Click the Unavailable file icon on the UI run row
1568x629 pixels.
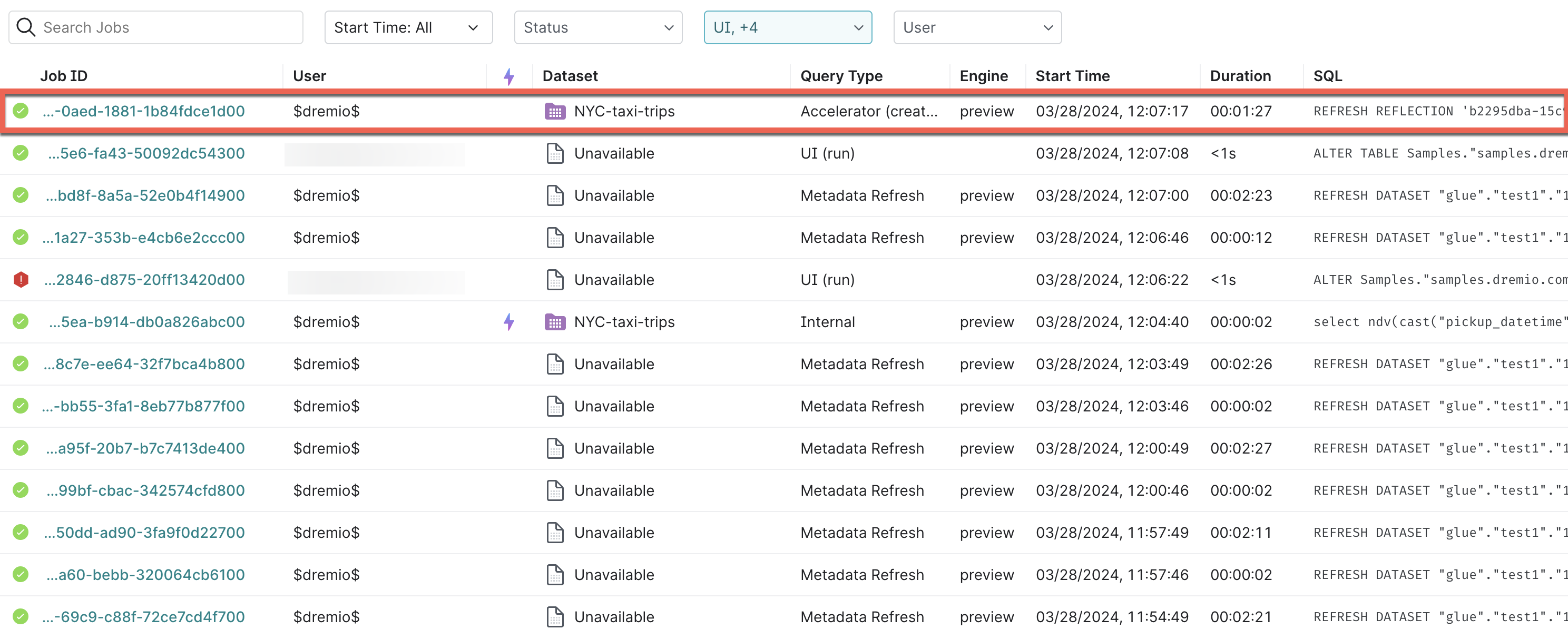(554, 153)
